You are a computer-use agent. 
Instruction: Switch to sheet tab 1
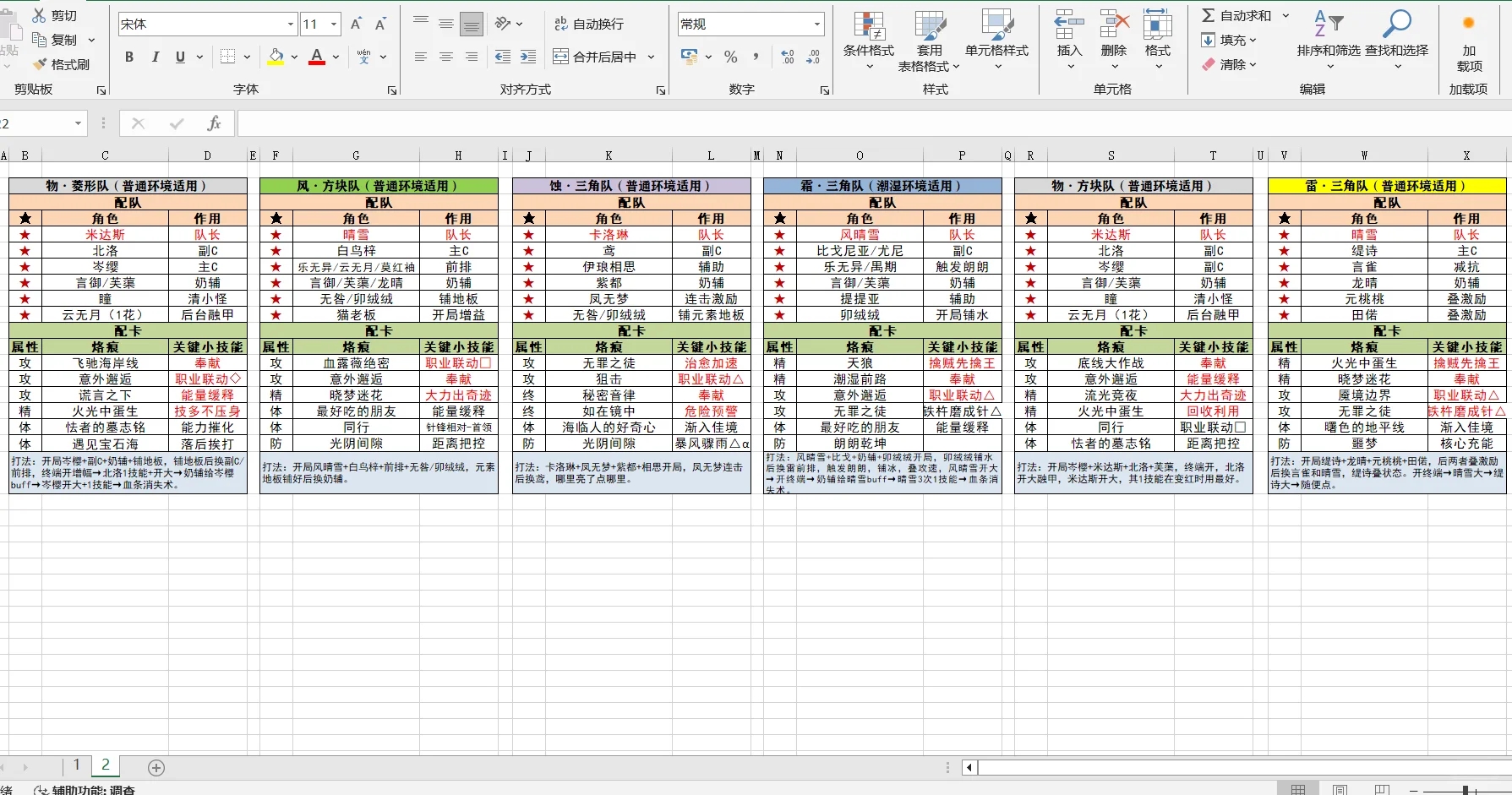click(77, 765)
